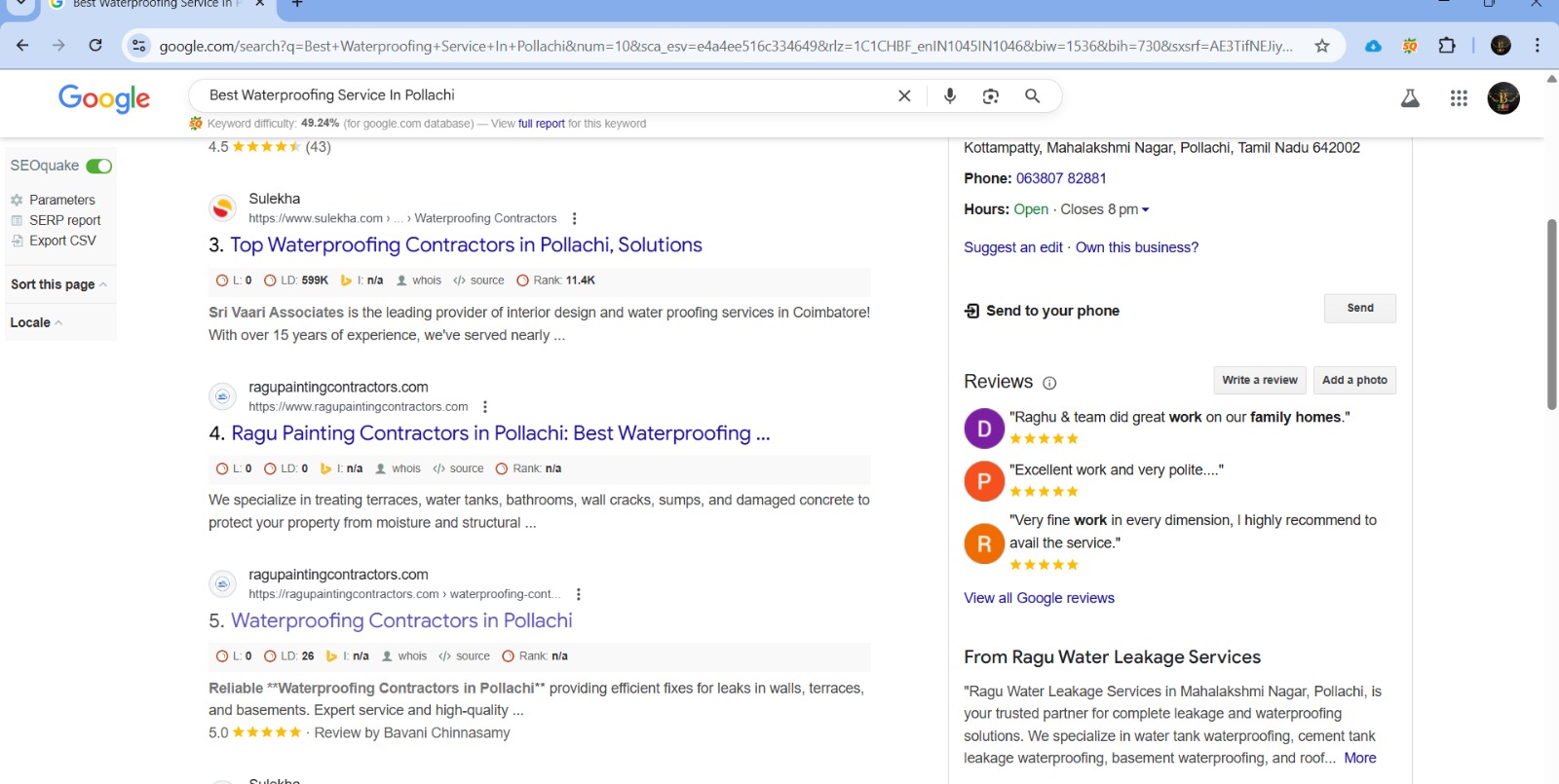Open more options for Sulekha result
Screen dimensions: 1559x784
click(574, 218)
